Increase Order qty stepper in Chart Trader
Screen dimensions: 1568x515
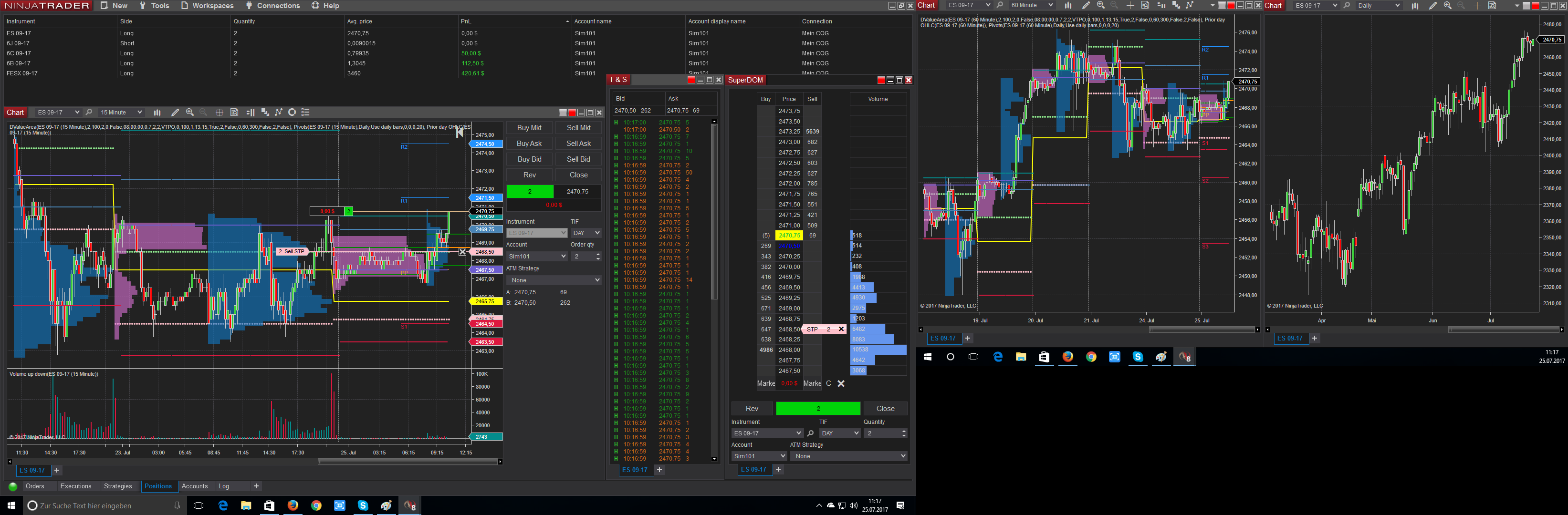[x=598, y=254]
